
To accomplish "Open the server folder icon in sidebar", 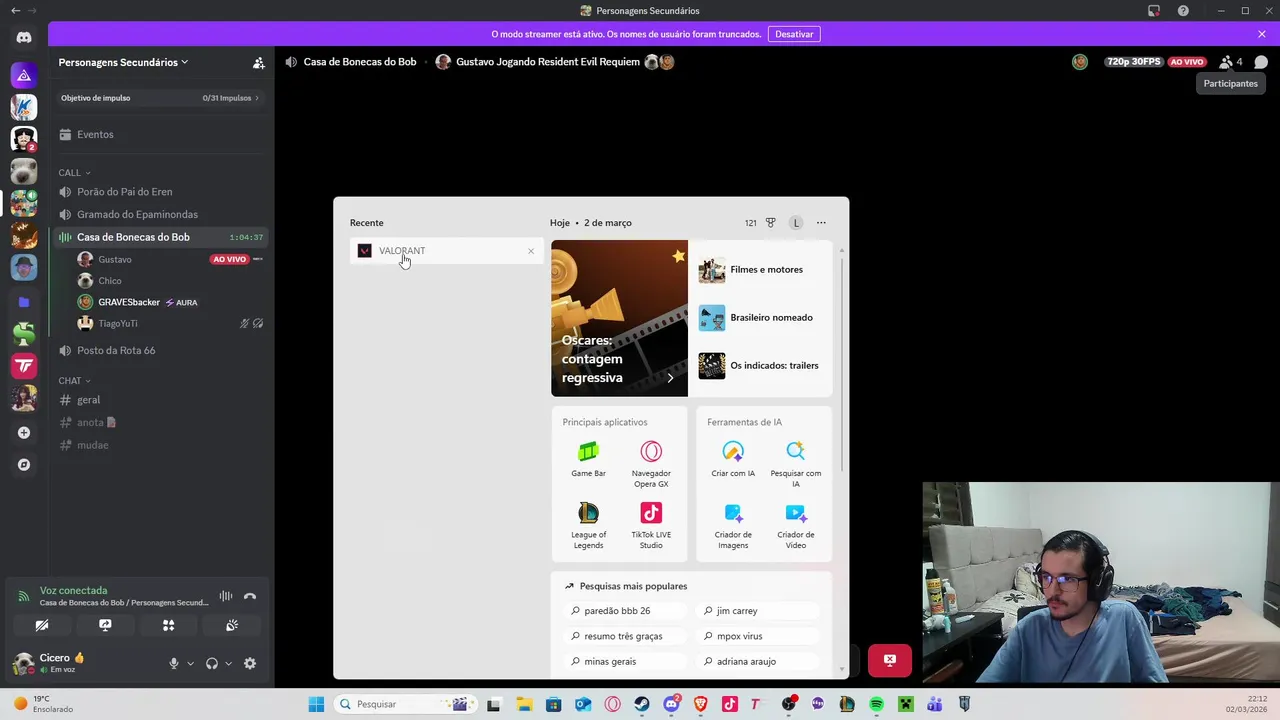I will click(x=24, y=301).
